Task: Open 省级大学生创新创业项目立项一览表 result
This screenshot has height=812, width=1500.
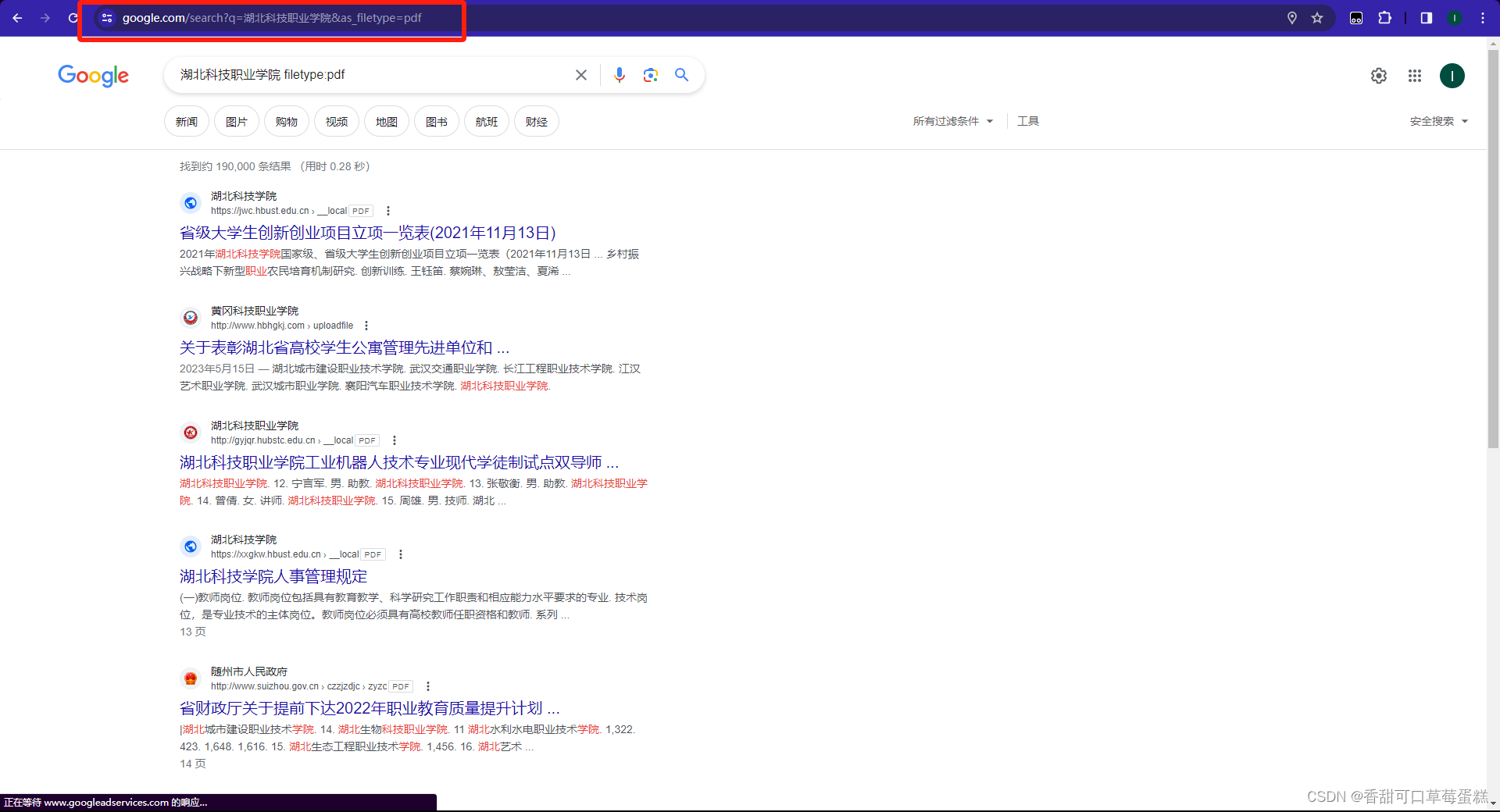Action: tap(368, 233)
